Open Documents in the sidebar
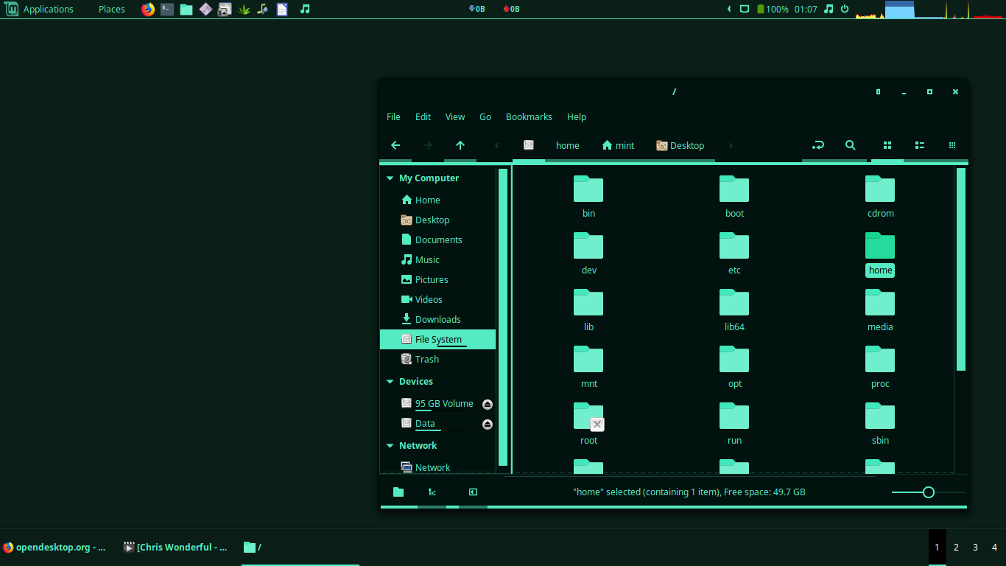 tap(438, 240)
